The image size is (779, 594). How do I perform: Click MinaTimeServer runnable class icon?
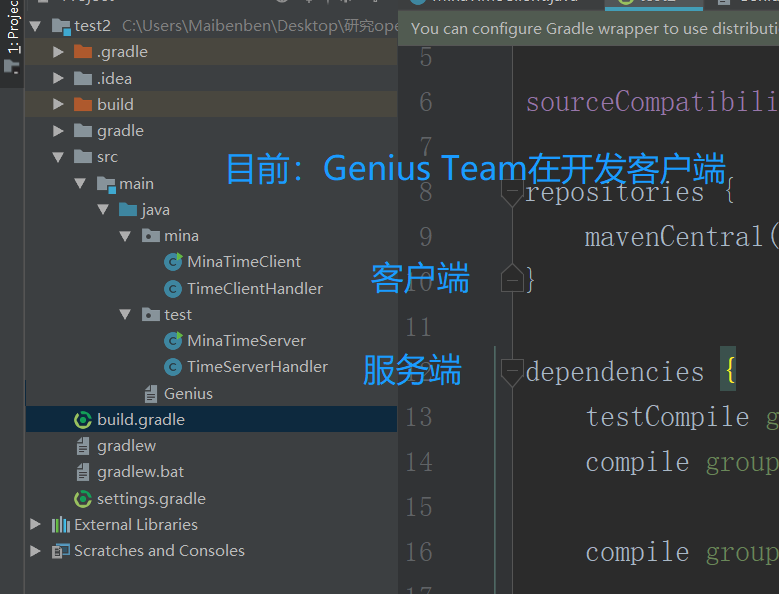pyautogui.click(x=173, y=340)
